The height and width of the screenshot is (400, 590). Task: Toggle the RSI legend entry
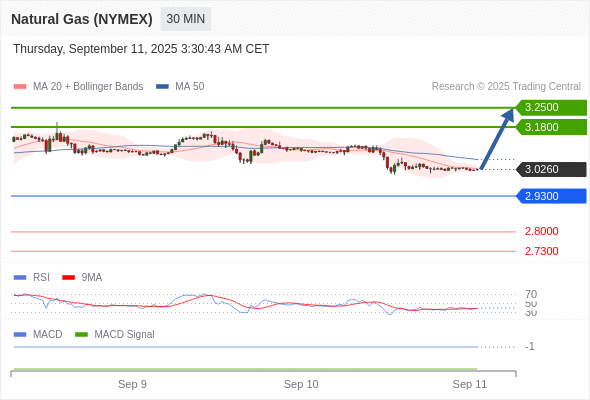click(32, 277)
